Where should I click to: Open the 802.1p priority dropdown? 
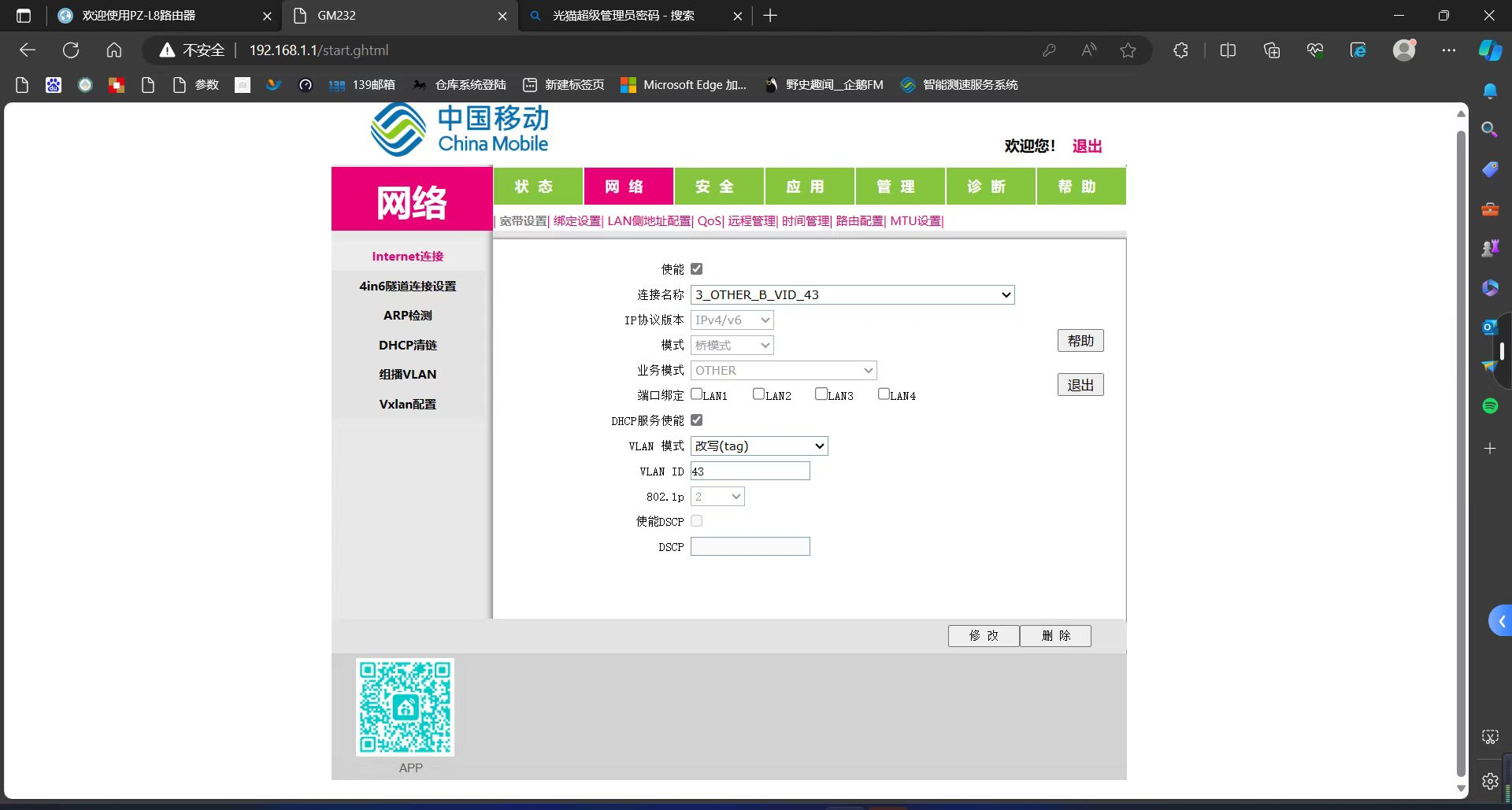(x=717, y=496)
